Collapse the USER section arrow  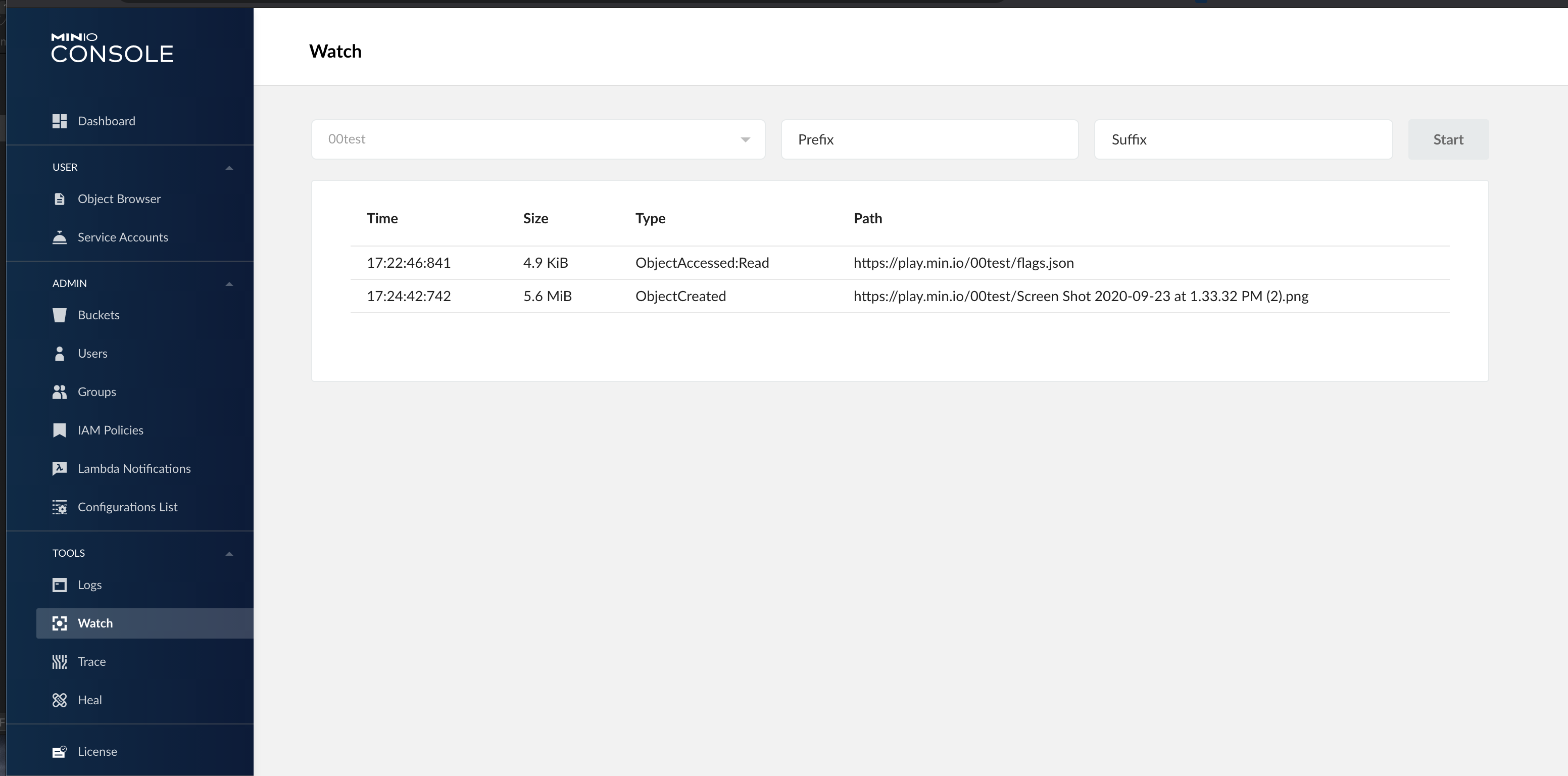229,167
